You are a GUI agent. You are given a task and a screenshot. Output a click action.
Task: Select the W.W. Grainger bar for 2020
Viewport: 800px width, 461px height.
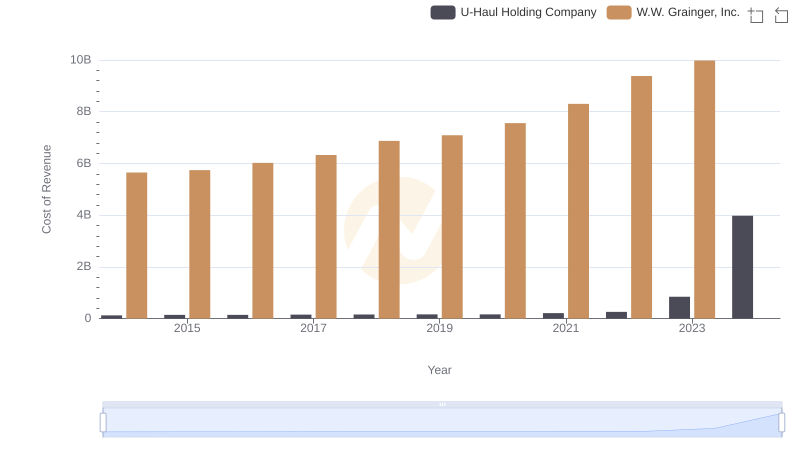pos(515,221)
